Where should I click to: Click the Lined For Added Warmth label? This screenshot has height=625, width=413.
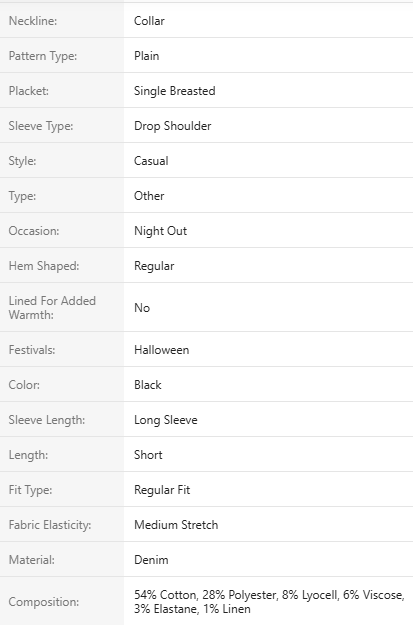[x=52, y=308]
